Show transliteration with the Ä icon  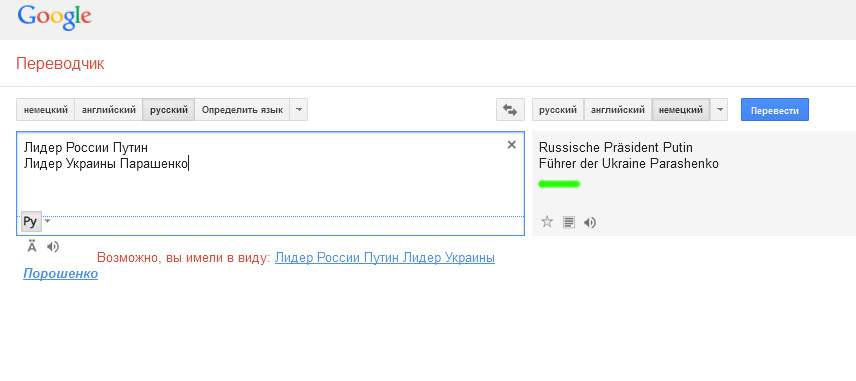[x=32, y=247]
